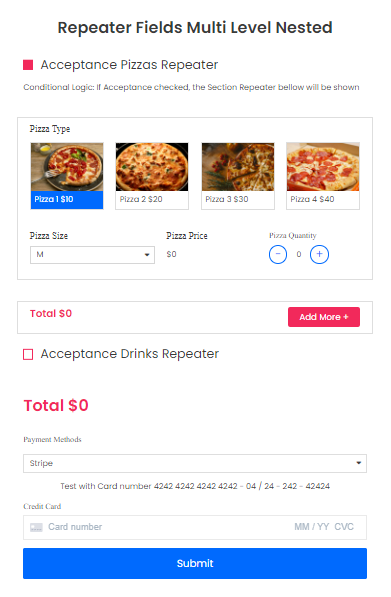Select the Pizza 1 $10 label option

54,200
